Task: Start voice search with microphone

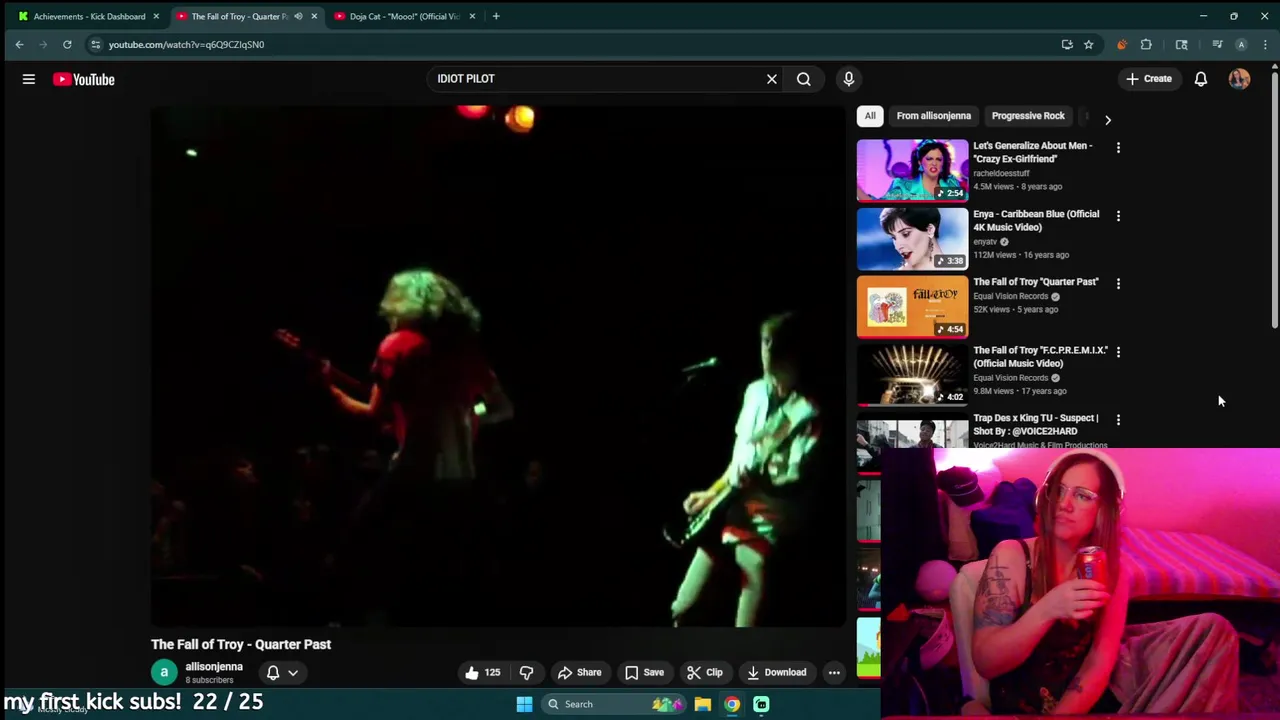Action: pyautogui.click(x=849, y=79)
